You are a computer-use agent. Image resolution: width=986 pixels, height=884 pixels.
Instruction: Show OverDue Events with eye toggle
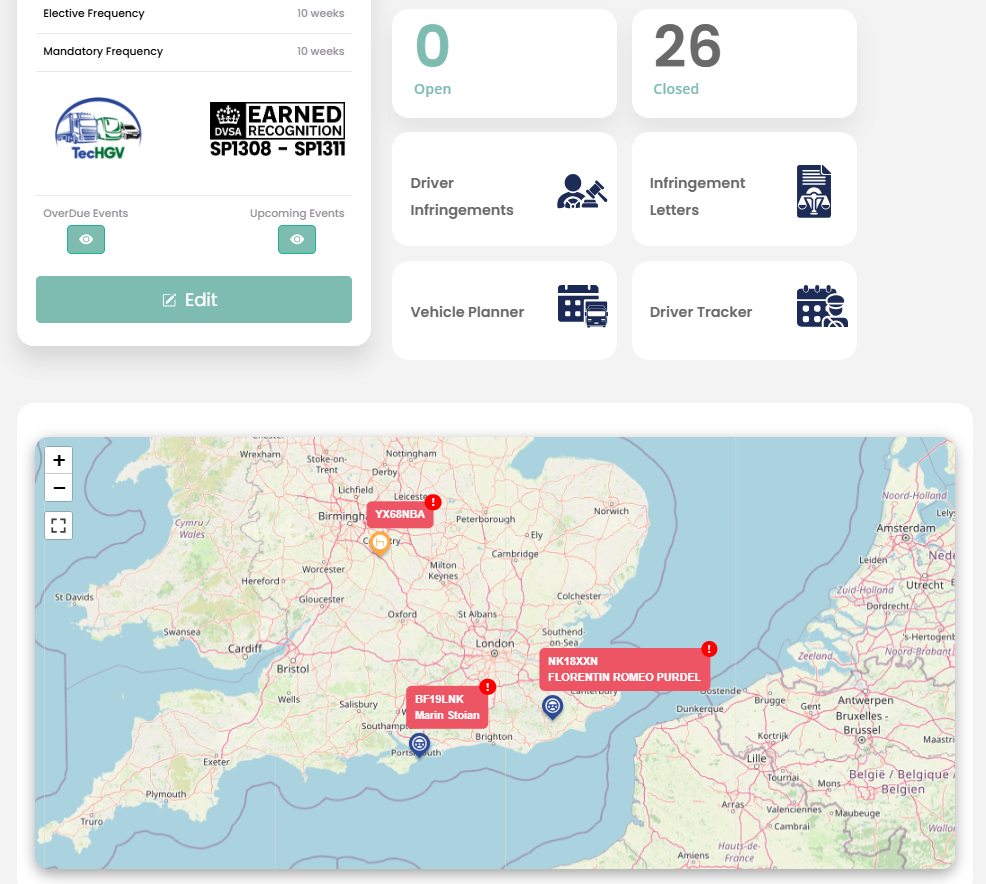[86, 240]
